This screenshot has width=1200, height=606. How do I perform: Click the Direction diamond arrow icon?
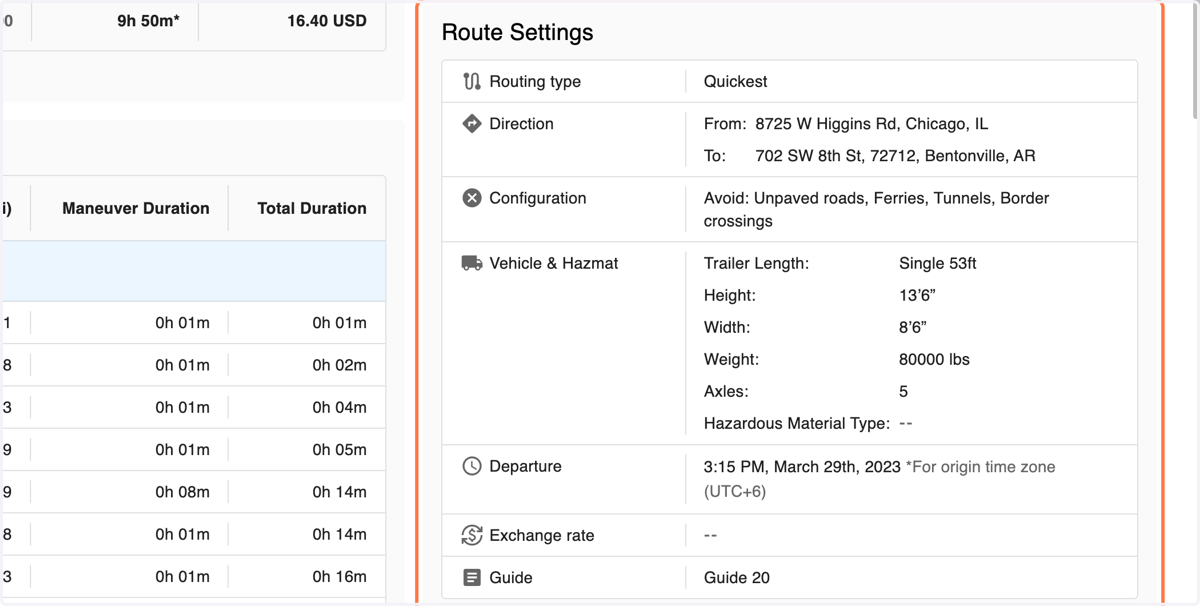tap(472, 124)
